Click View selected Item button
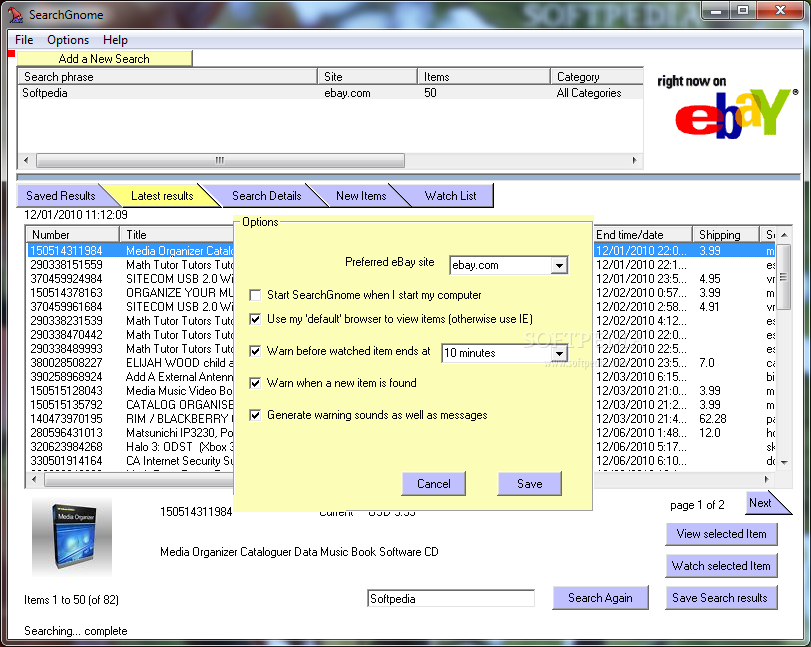 tap(722, 534)
